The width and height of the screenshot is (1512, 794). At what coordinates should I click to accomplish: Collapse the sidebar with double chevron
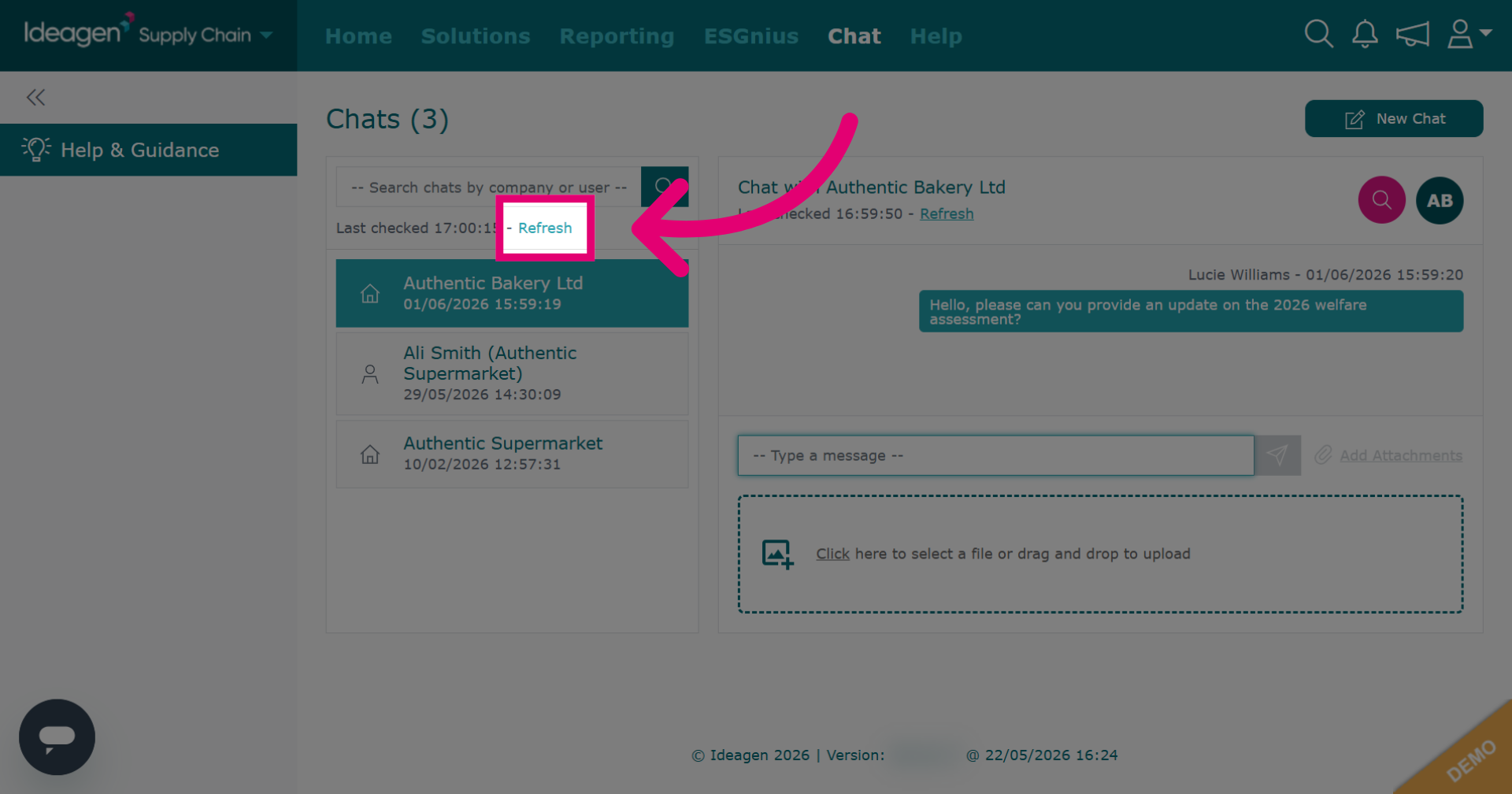pos(35,98)
